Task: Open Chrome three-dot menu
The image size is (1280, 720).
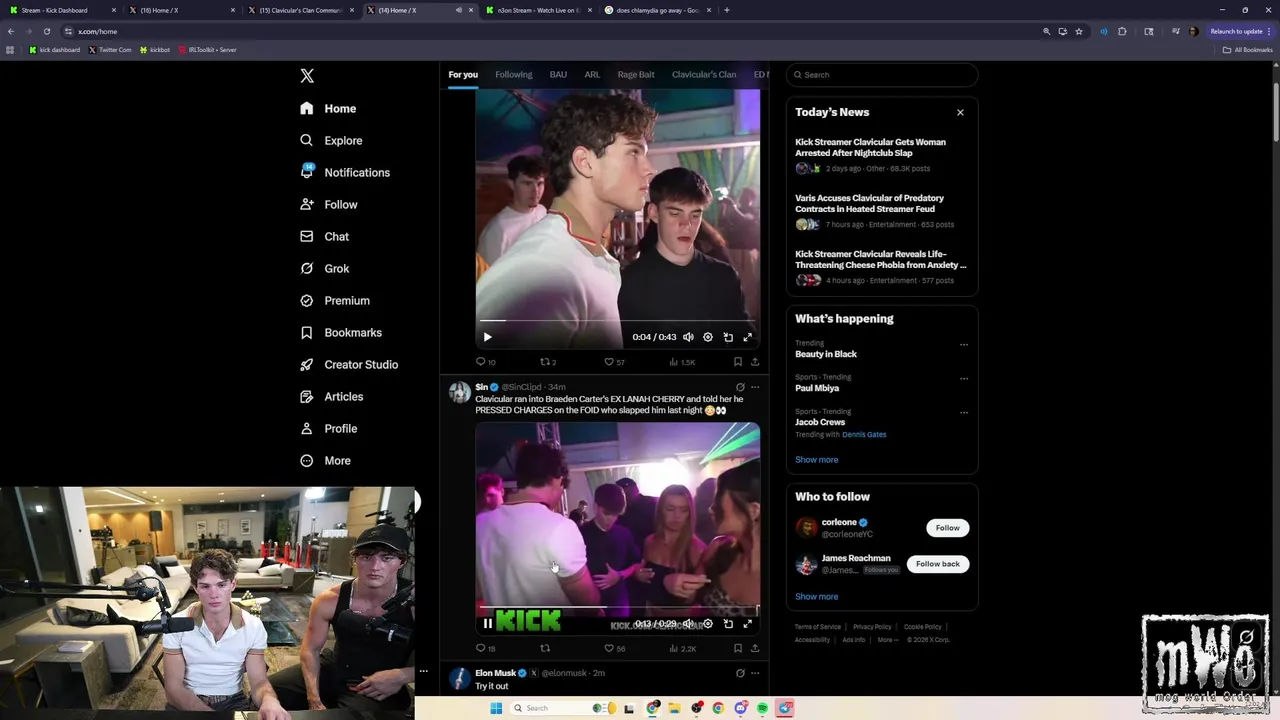Action: [x=1270, y=31]
